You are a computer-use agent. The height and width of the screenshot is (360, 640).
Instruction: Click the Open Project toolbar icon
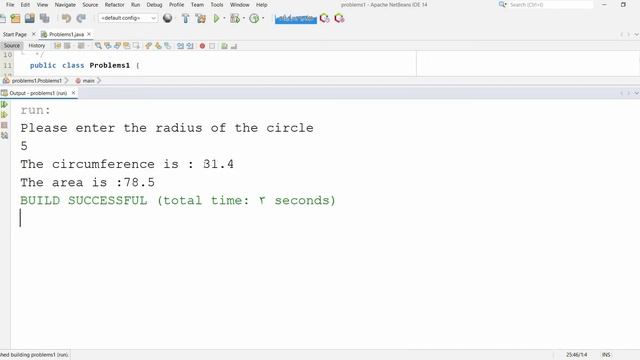16,18
